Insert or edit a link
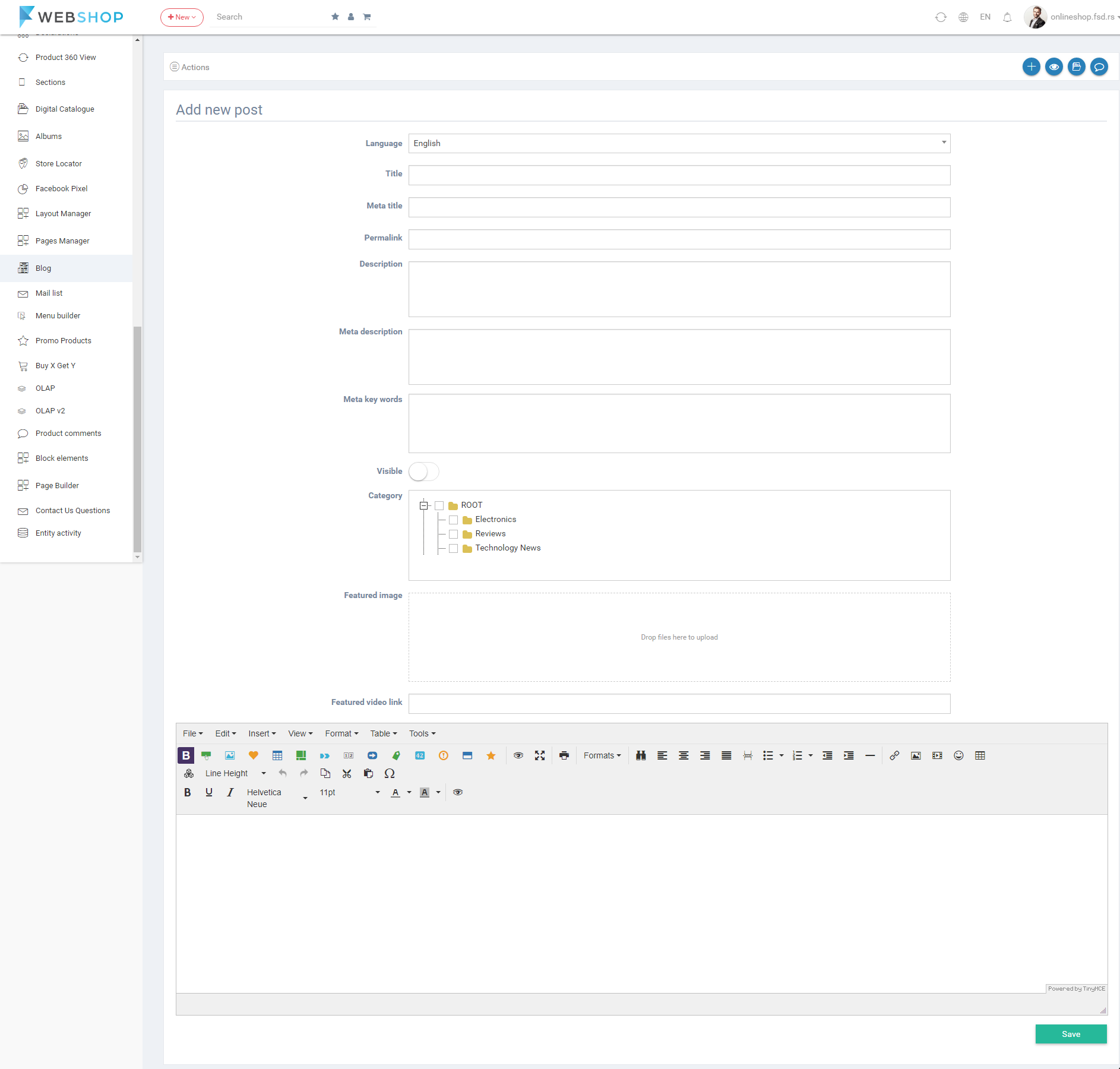 point(894,755)
